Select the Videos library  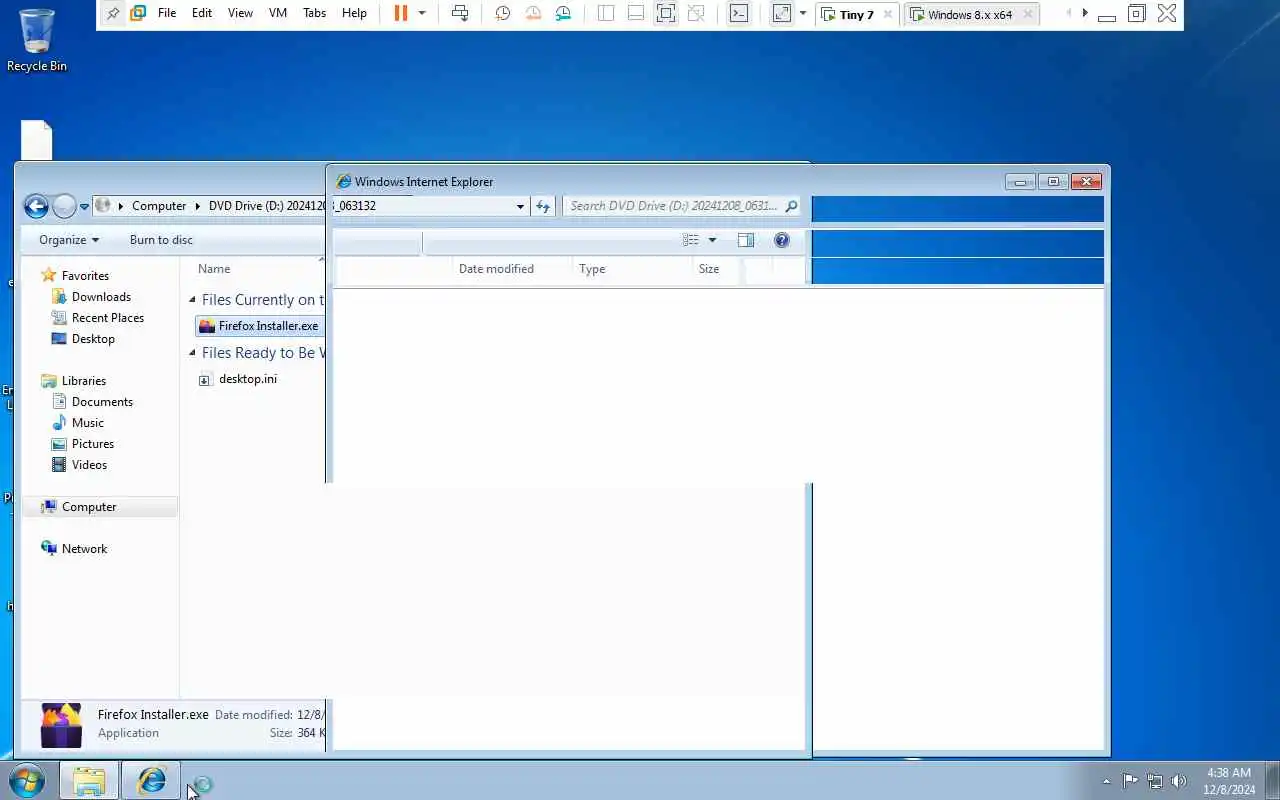pos(89,465)
